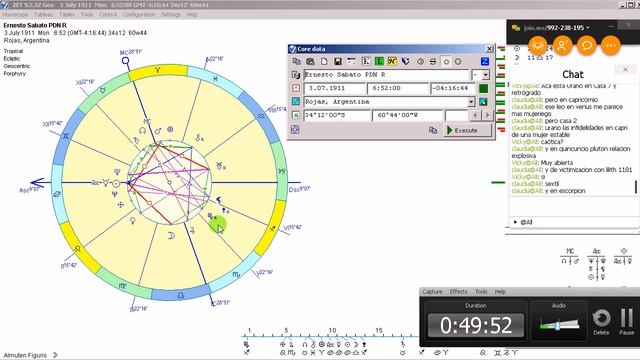Click the time field 6:52:00

pos(398,88)
